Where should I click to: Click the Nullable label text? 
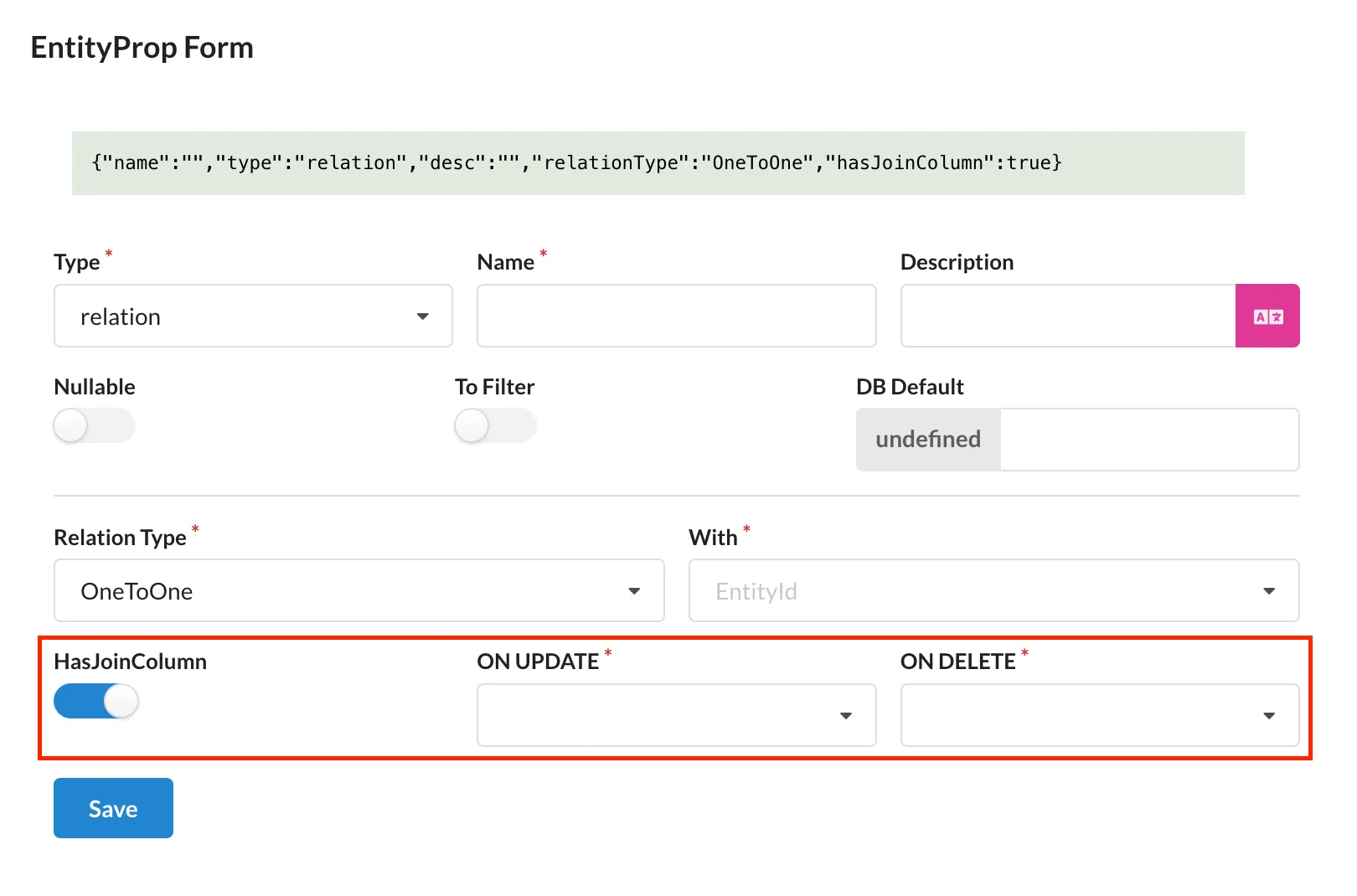[x=95, y=387]
